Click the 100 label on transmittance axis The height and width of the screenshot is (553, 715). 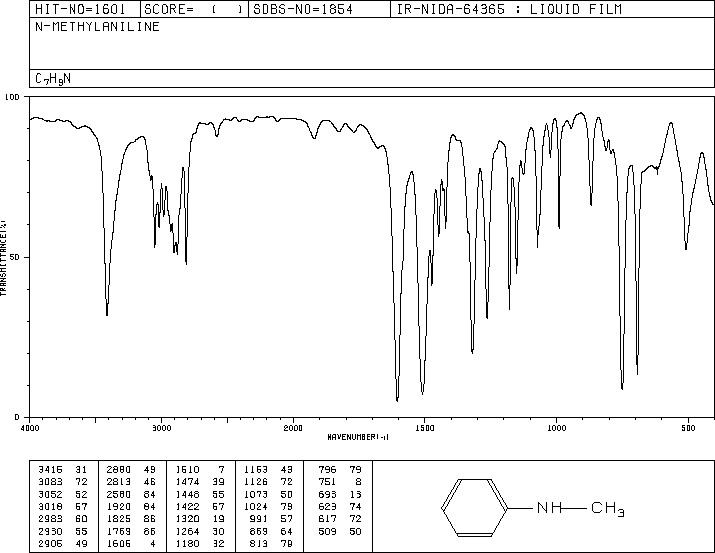12,97
